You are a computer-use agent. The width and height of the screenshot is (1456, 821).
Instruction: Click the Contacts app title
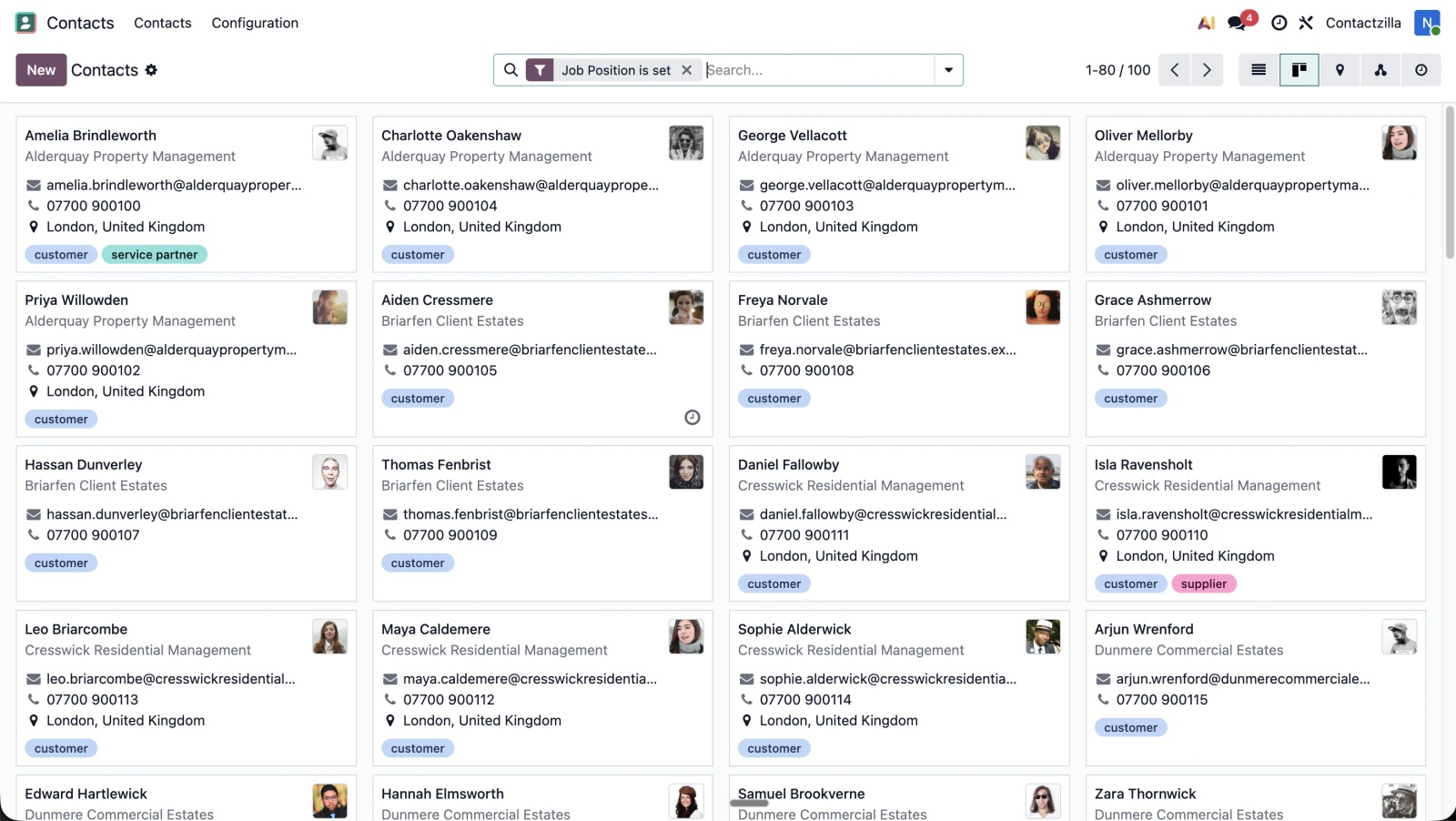(80, 23)
